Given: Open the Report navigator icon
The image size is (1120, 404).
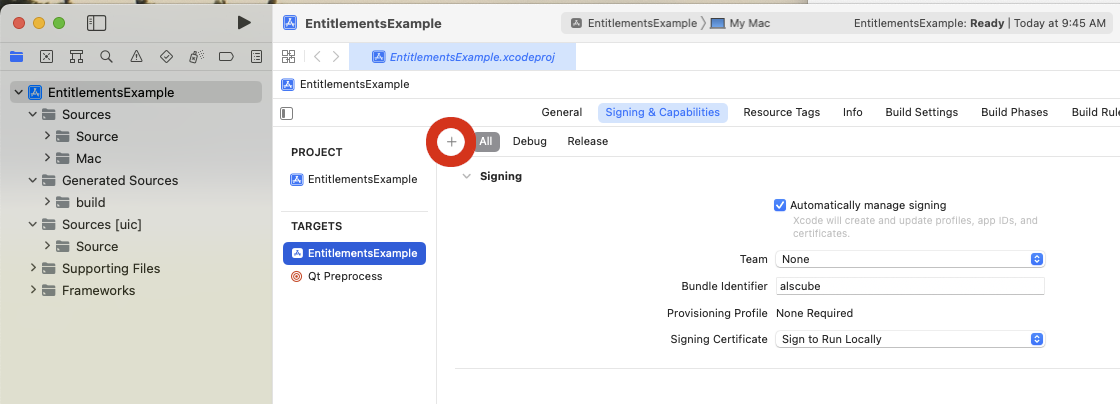Looking at the screenshot, I should (x=256, y=56).
